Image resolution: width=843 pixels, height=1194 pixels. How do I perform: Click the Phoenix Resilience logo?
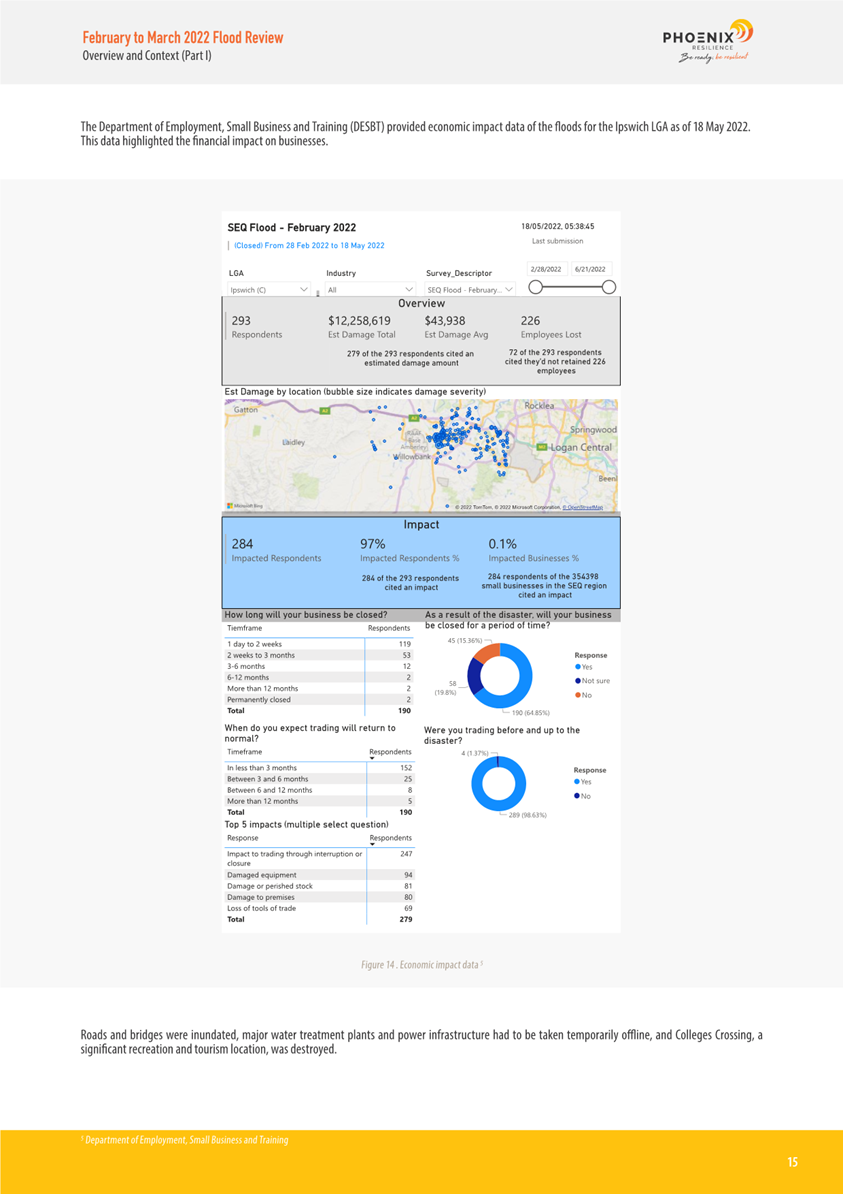(706, 41)
